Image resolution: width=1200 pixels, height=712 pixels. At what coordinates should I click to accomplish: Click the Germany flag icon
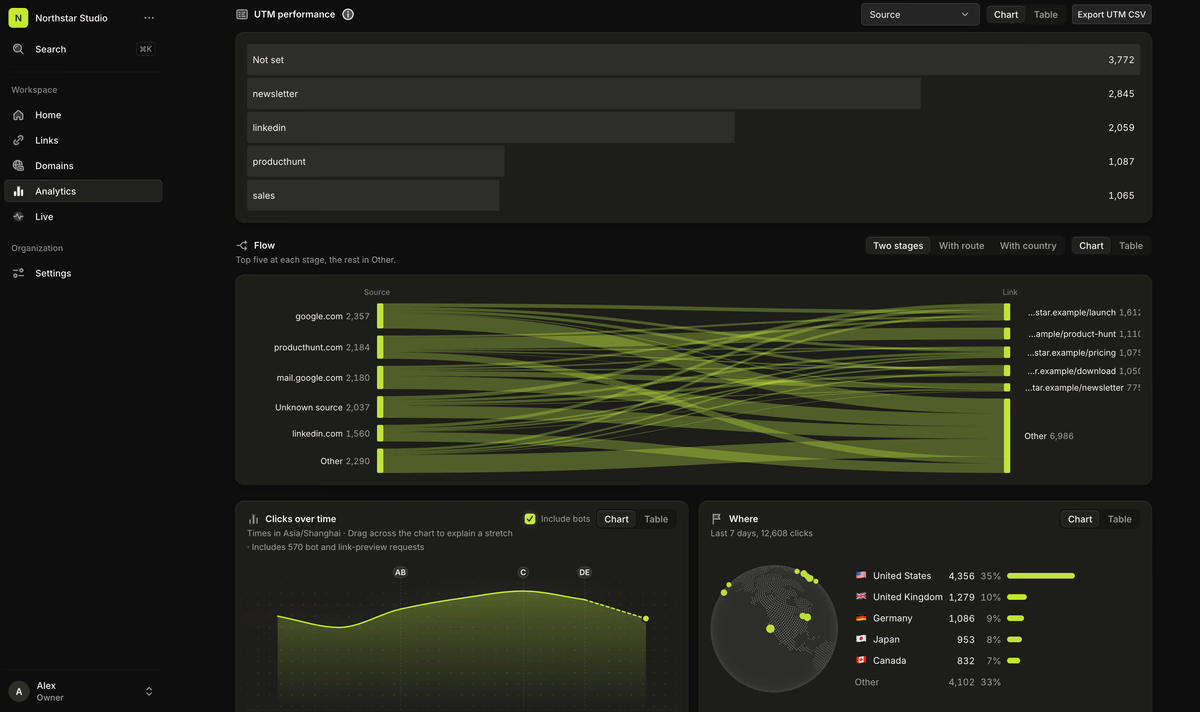pyautogui.click(x=861, y=618)
